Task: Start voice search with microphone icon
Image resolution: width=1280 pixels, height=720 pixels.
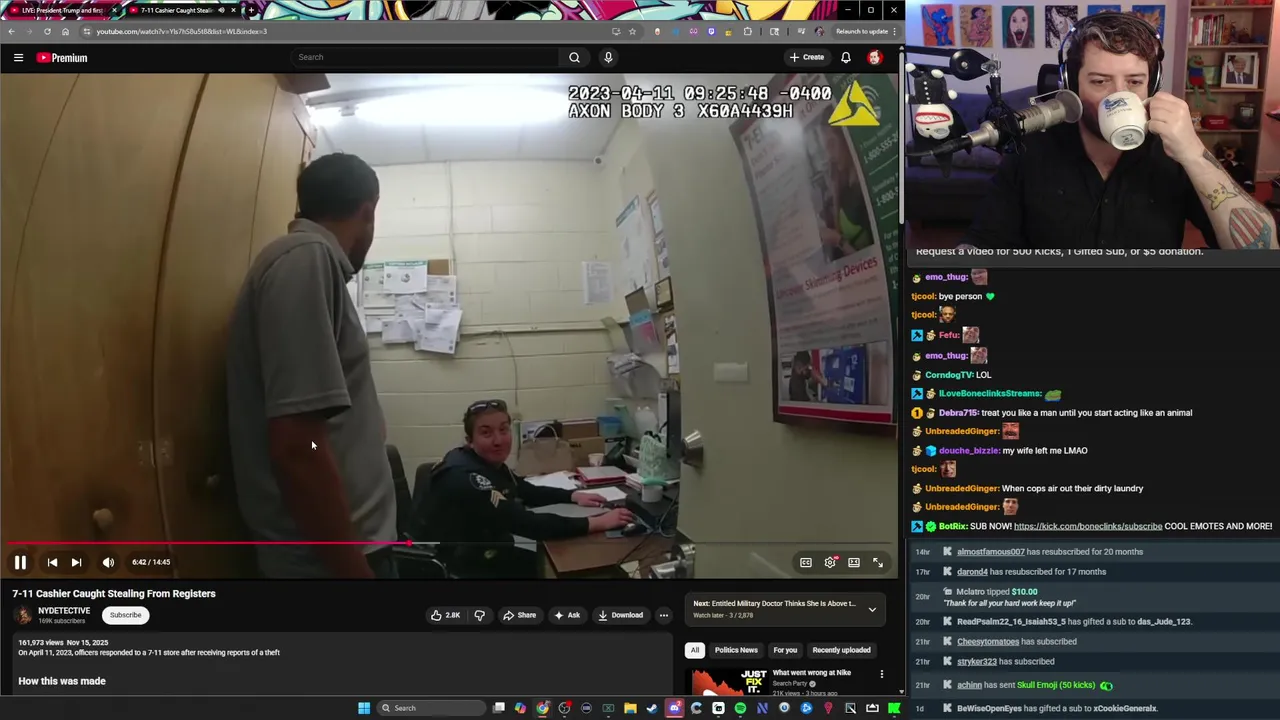Action: [608, 57]
